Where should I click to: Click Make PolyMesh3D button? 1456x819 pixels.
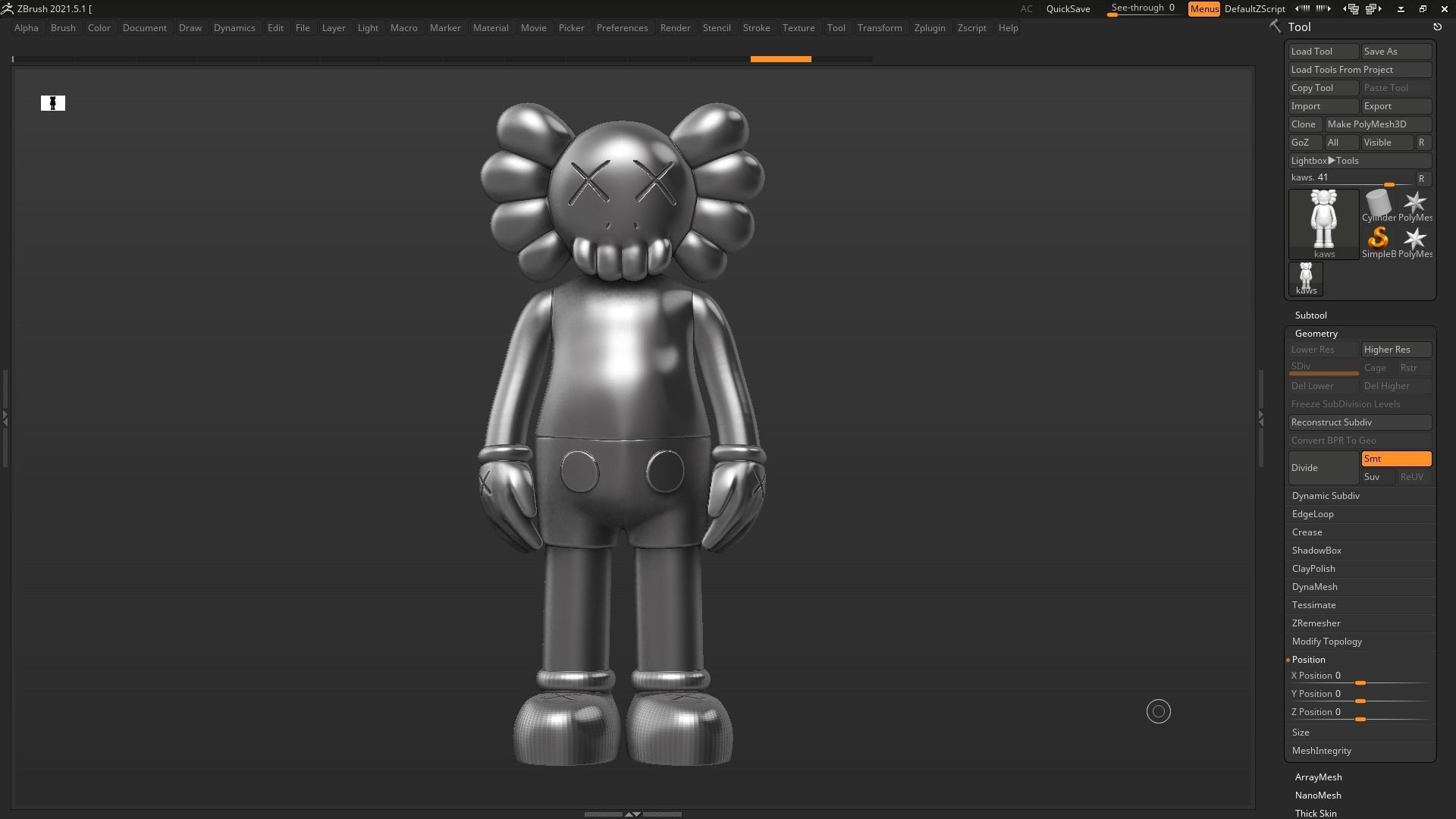tap(1378, 124)
